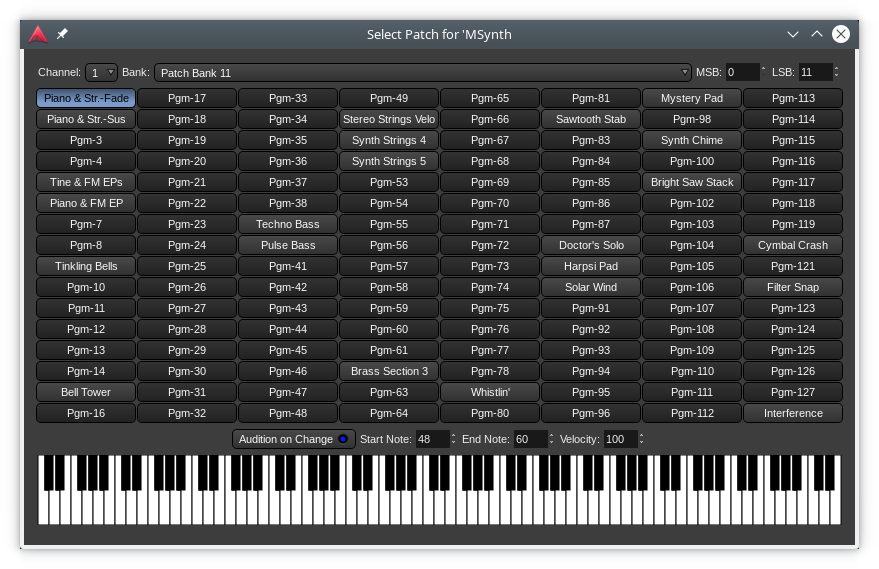Pick the Pulse Bass patch

coord(288,245)
